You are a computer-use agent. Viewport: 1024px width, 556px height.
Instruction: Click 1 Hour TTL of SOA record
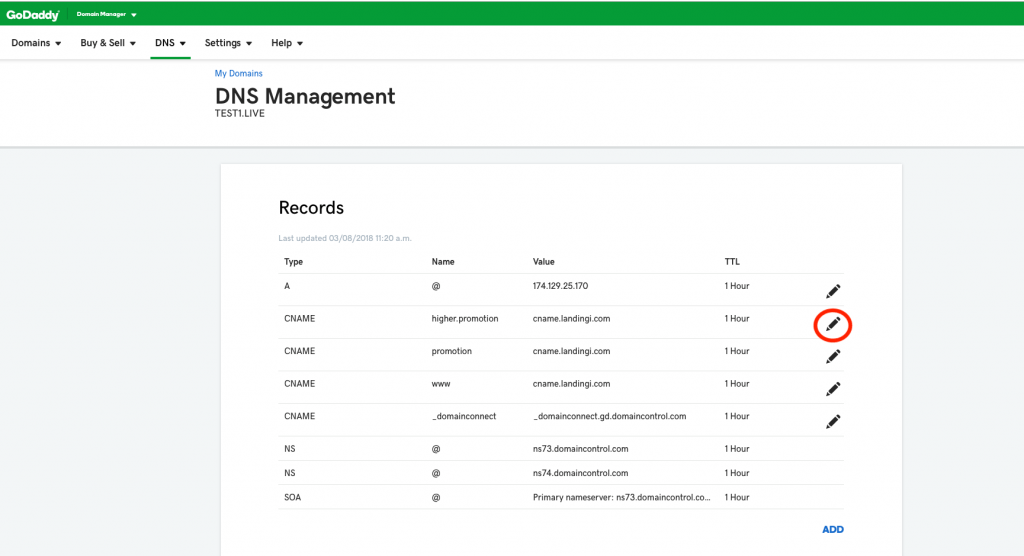click(x=737, y=497)
